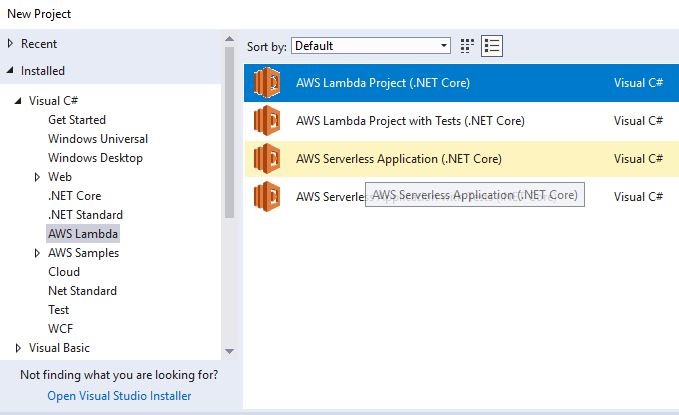Click the tree panel scrollbar thumb

(x=230, y=132)
